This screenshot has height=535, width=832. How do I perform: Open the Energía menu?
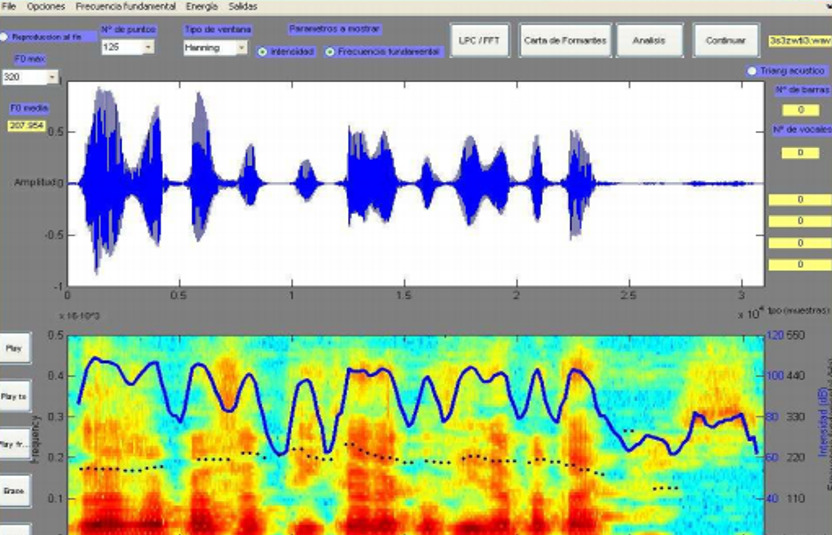tap(201, 6)
